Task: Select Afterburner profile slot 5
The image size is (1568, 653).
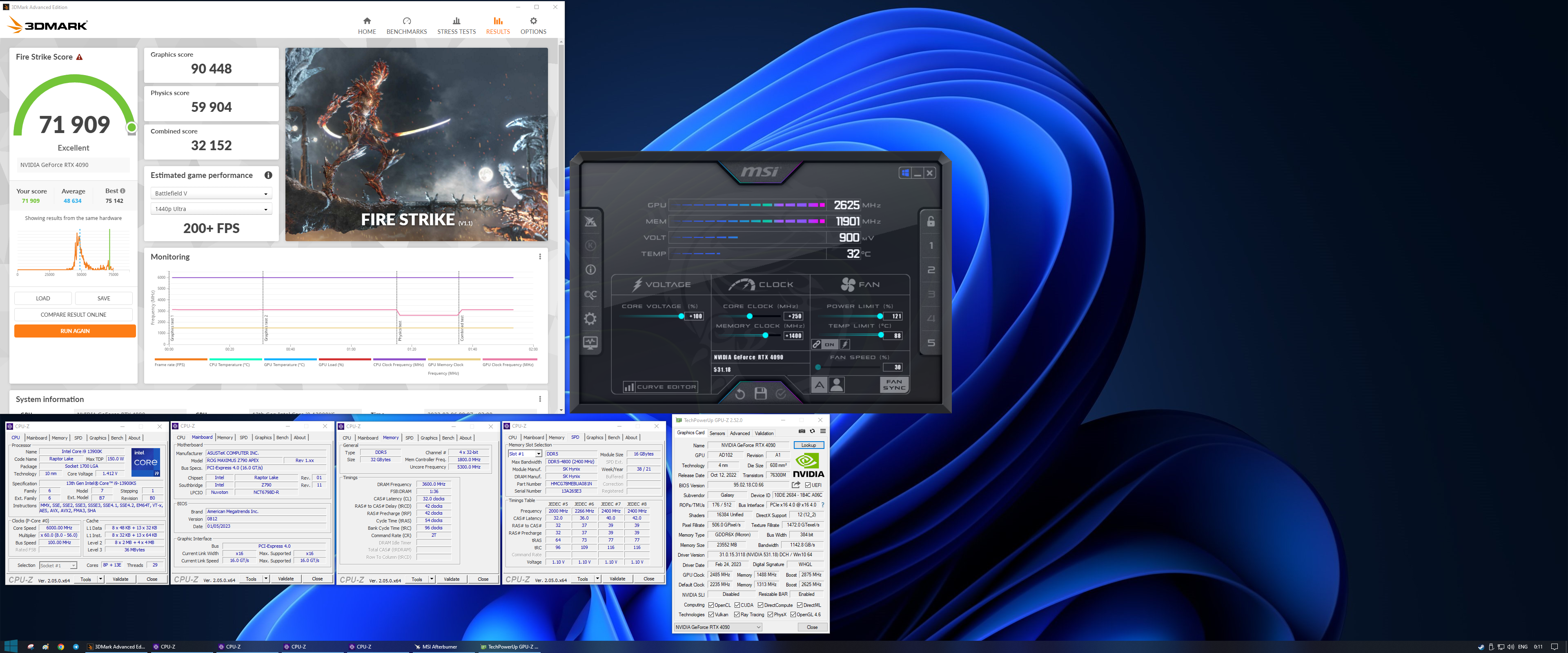Action: (931, 343)
